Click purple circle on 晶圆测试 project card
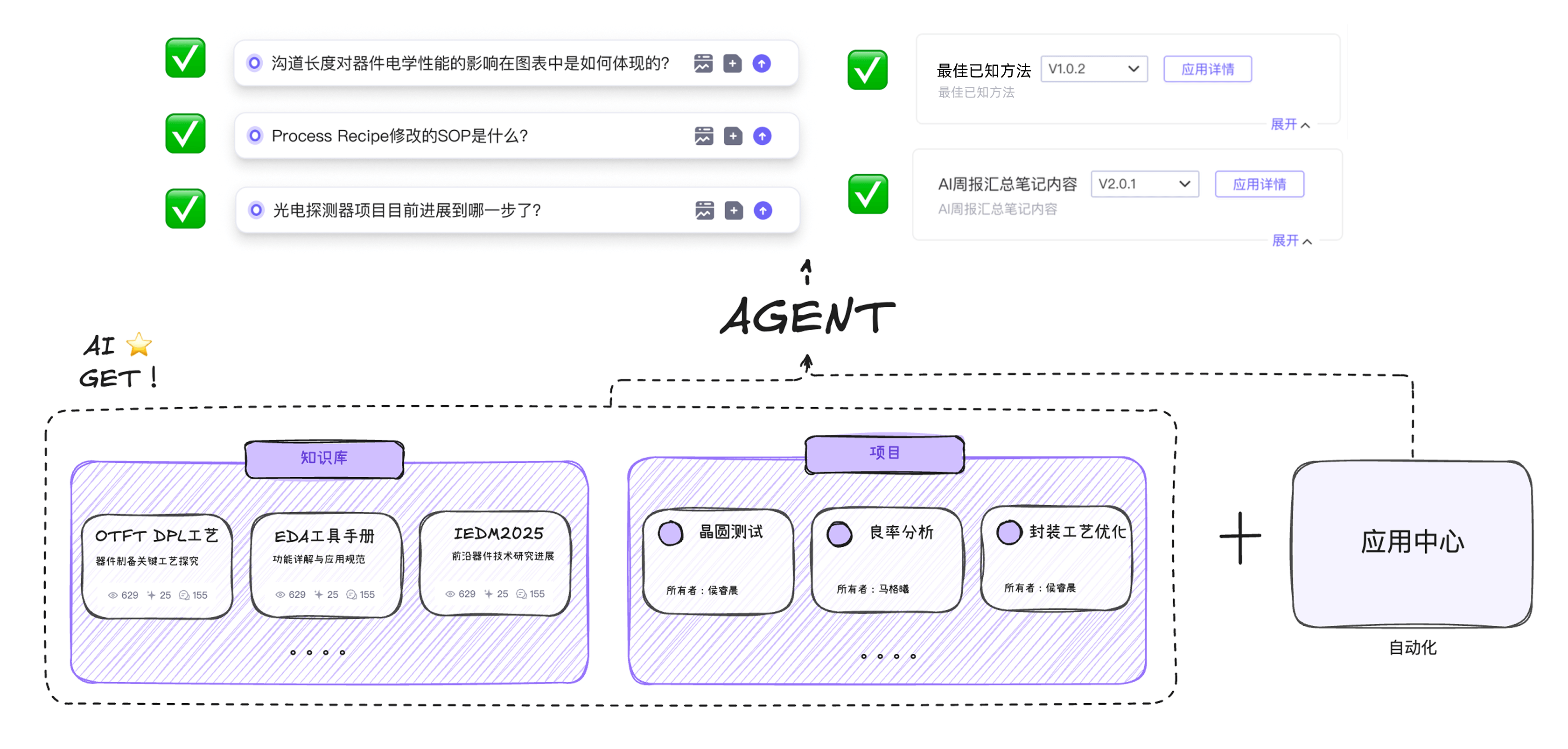The width and height of the screenshot is (1568, 749). pos(671,533)
